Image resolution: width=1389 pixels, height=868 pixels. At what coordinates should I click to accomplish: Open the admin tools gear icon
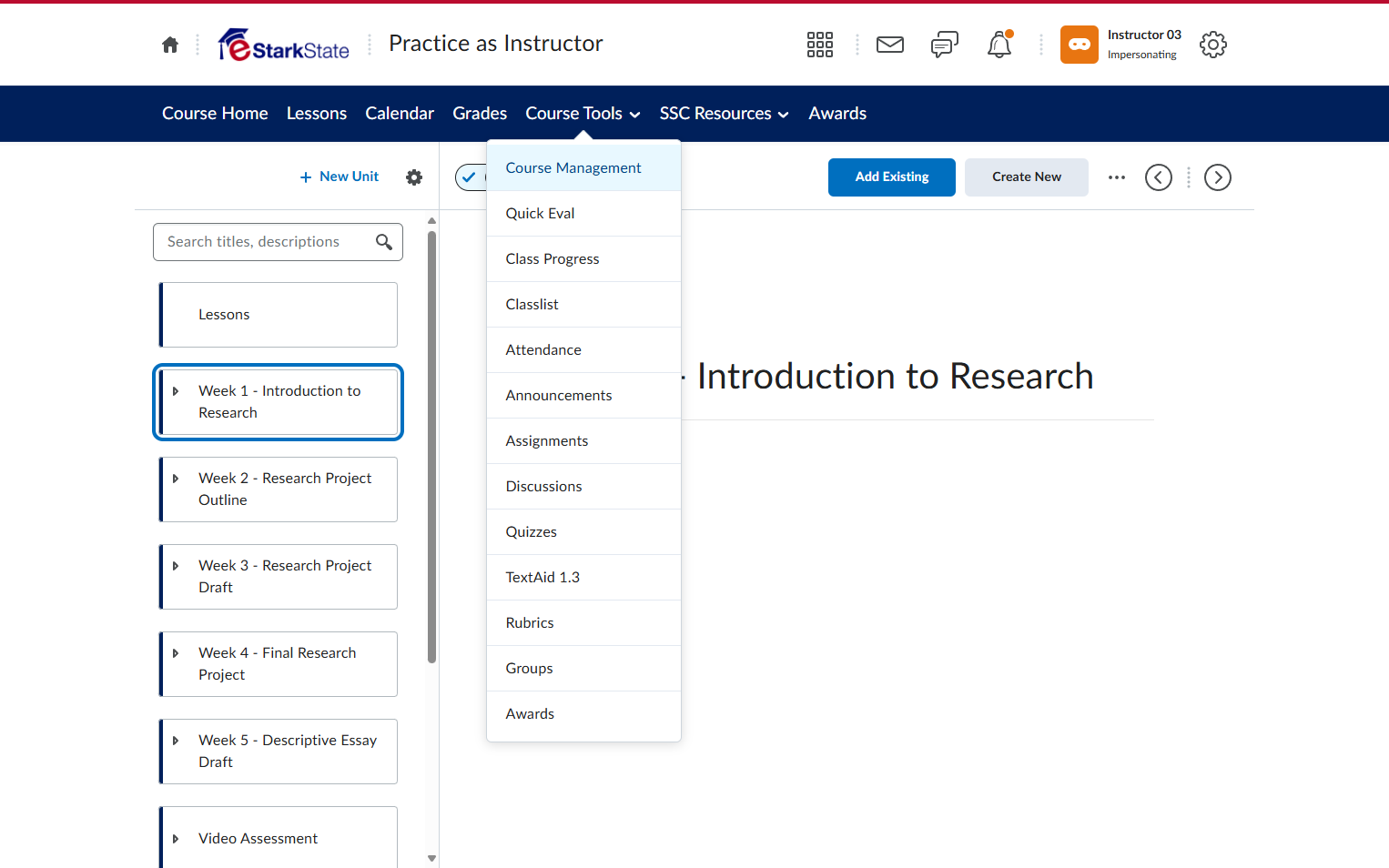pyautogui.click(x=1213, y=45)
